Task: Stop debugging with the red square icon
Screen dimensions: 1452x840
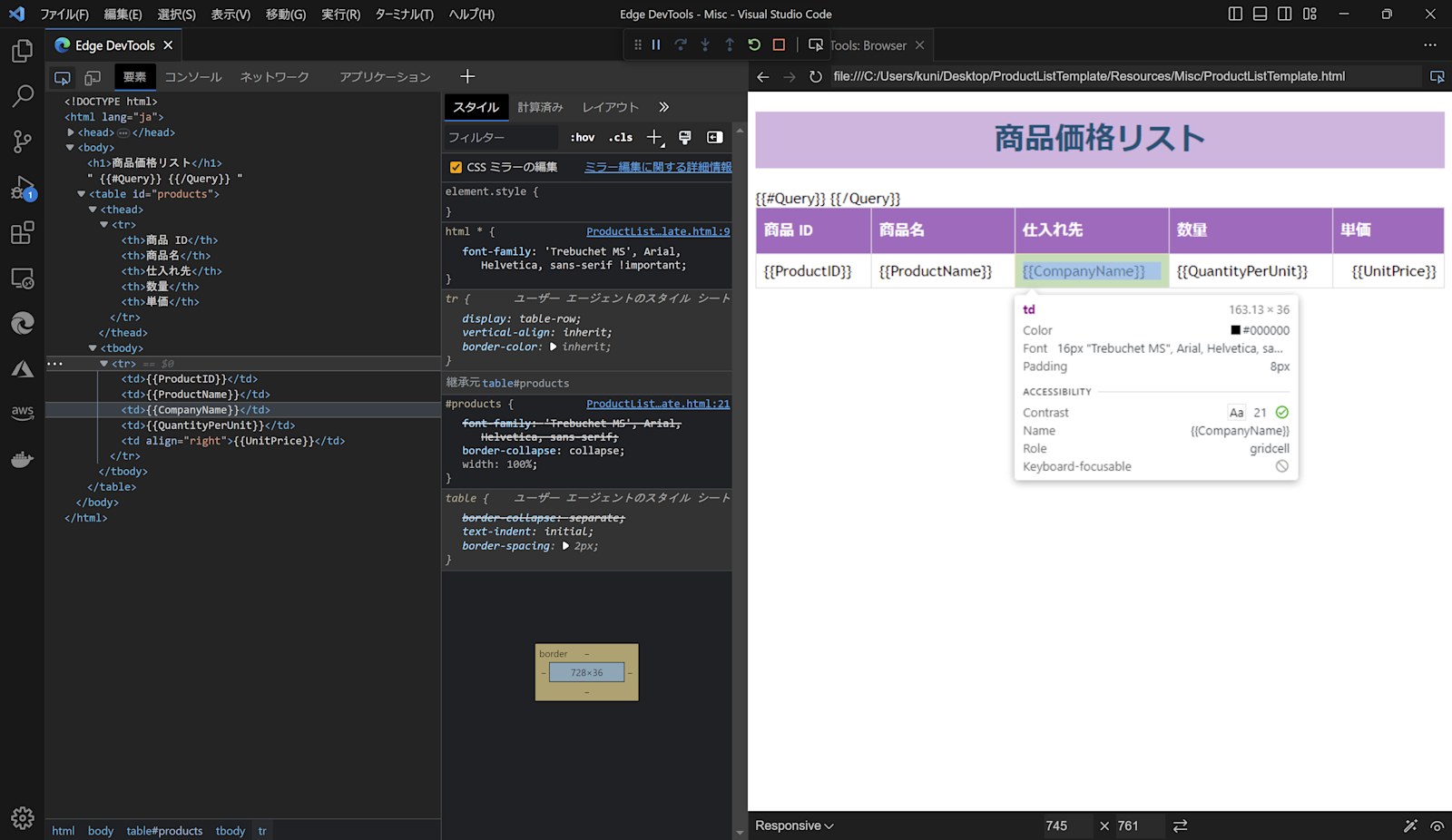Action: point(779,44)
